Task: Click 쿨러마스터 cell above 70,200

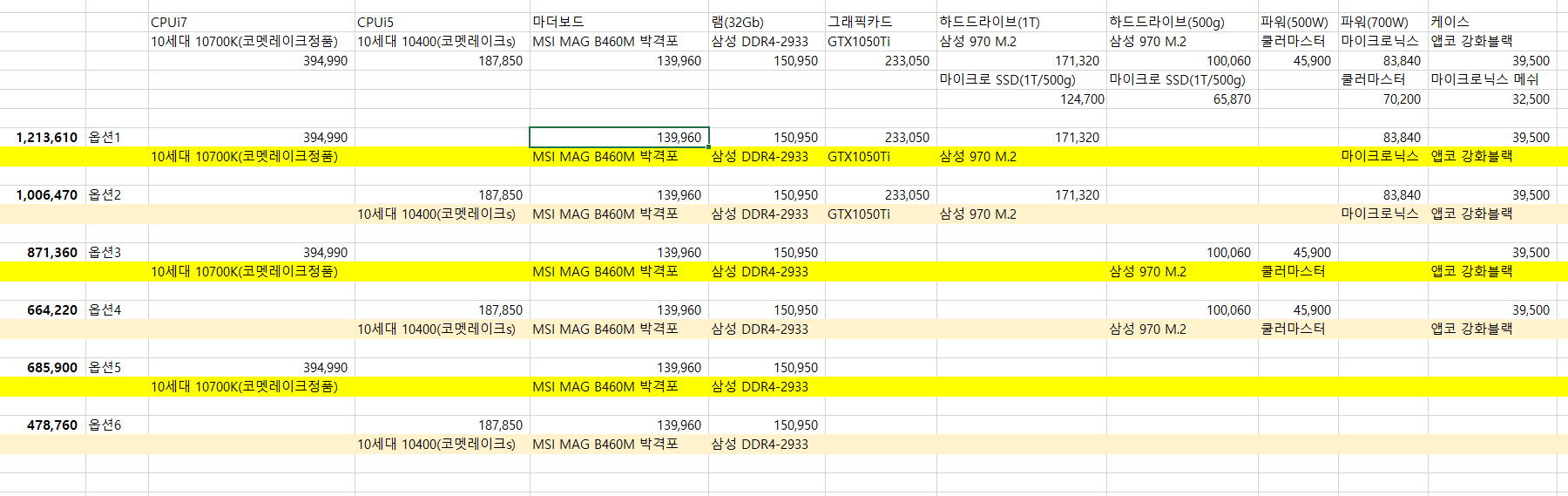Action: (x=1383, y=79)
